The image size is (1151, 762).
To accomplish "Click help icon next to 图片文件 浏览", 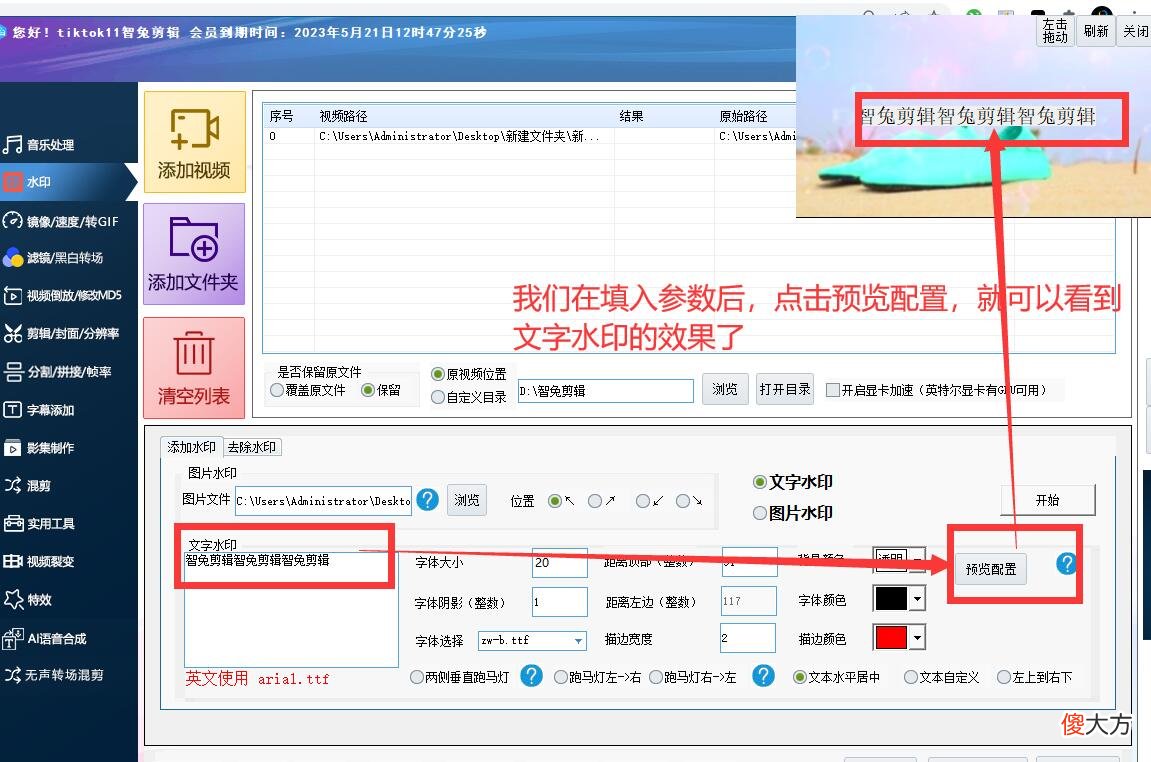I will (427, 500).
